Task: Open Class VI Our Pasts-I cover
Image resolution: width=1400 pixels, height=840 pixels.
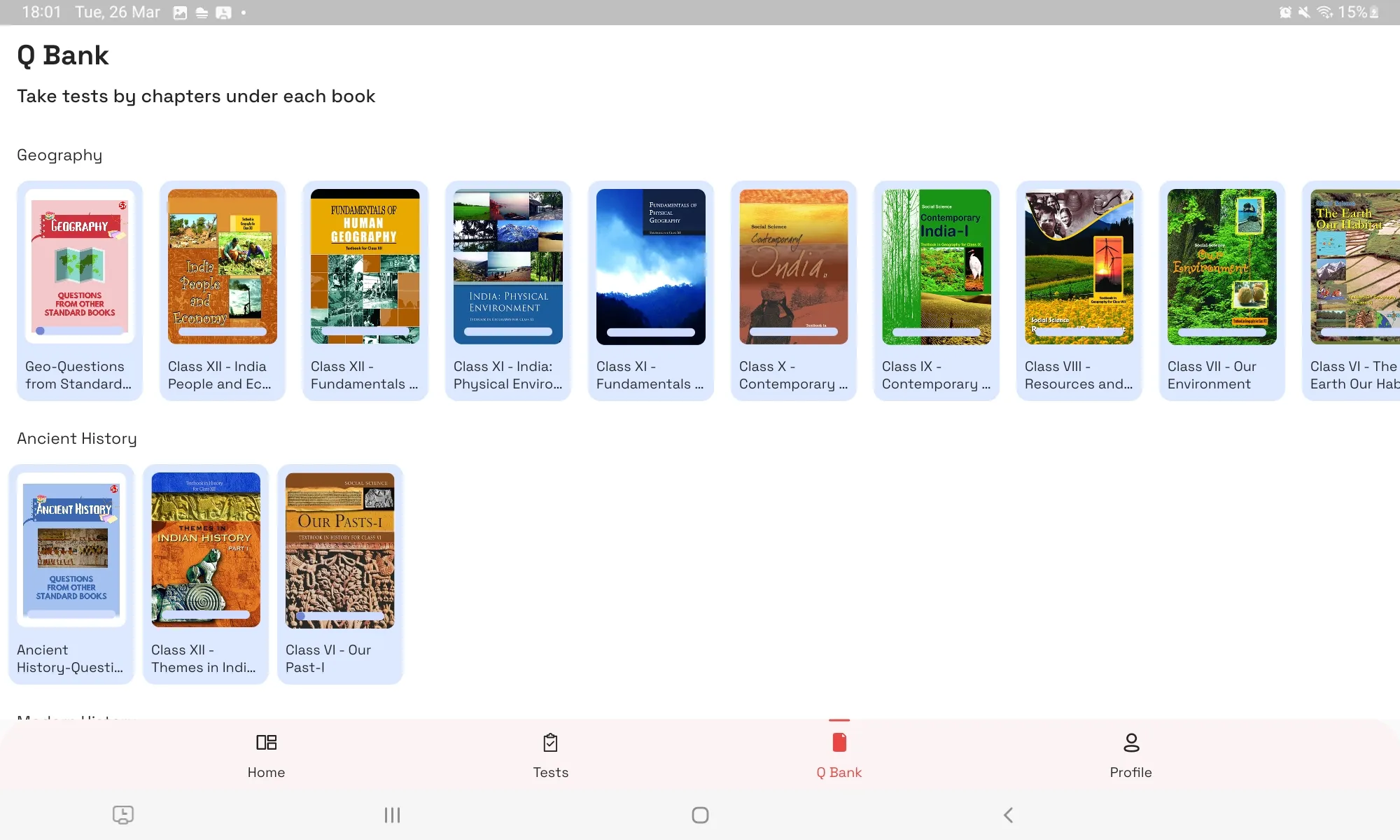Action: click(340, 549)
